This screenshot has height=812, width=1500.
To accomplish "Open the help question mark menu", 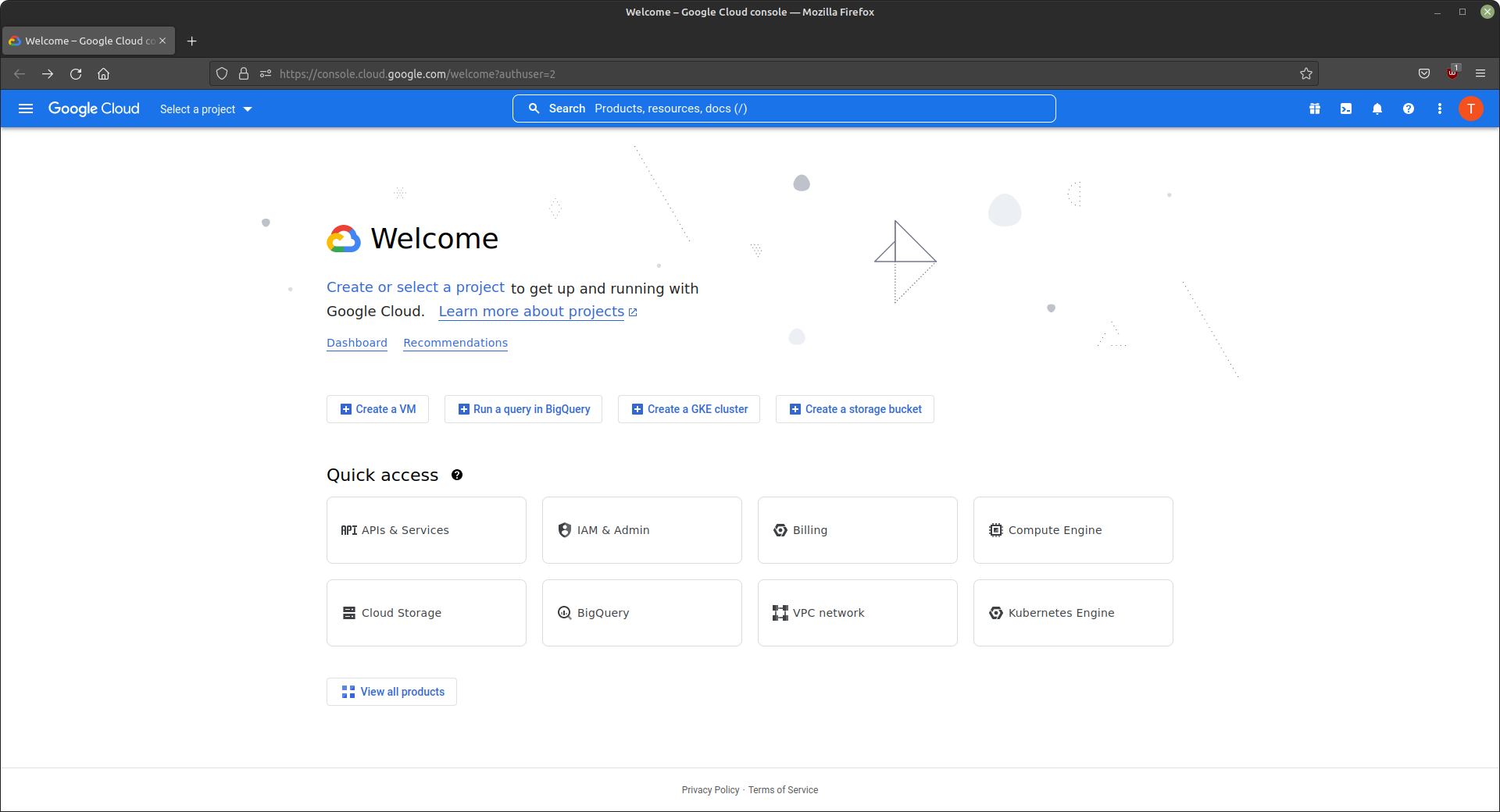I will (1409, 109).
